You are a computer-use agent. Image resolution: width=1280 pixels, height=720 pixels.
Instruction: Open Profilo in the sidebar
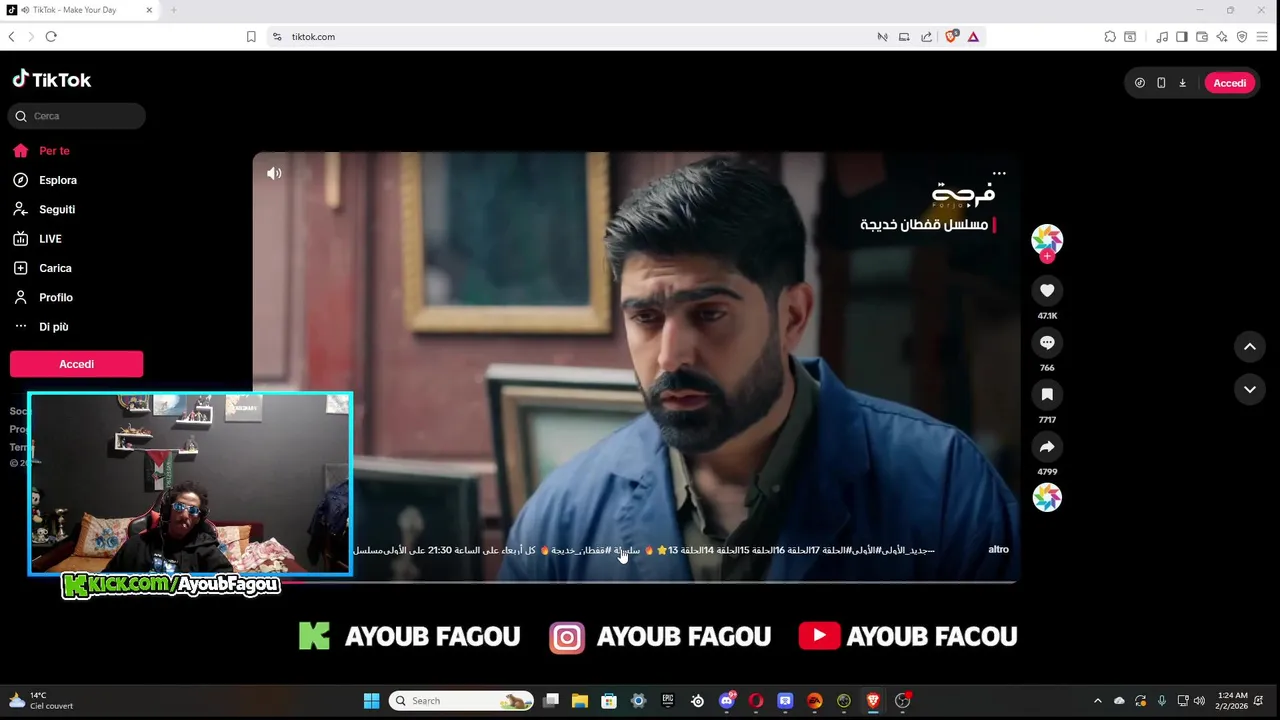point(56,297)
